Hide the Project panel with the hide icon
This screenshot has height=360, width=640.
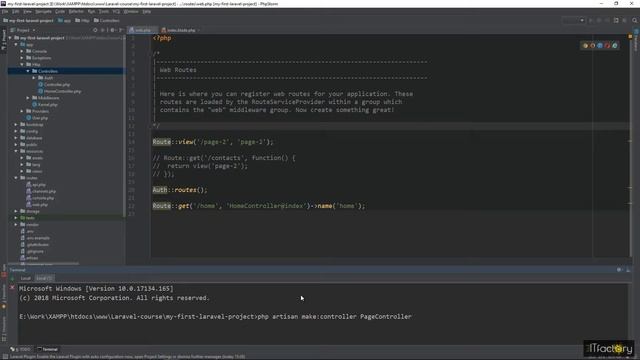(121, 30)
